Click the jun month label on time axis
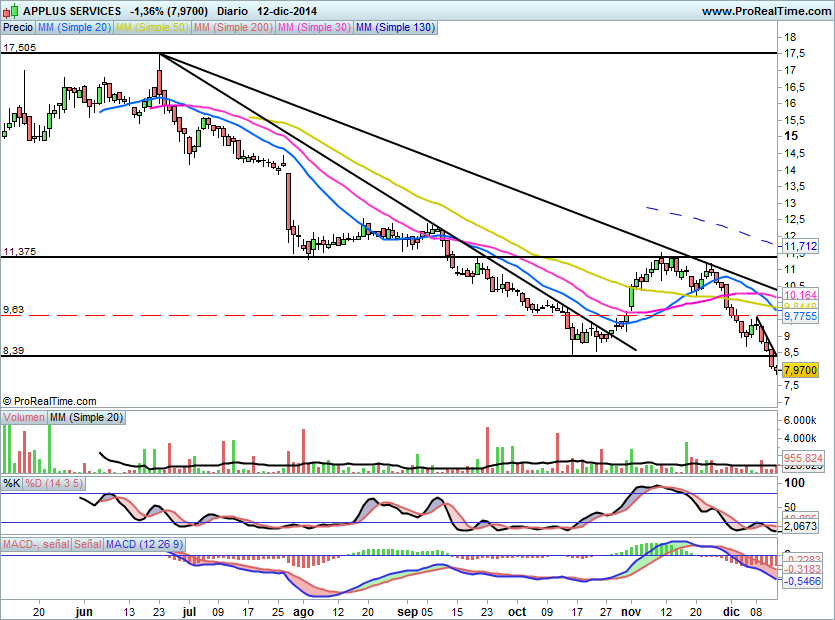 tap(84, 611)
